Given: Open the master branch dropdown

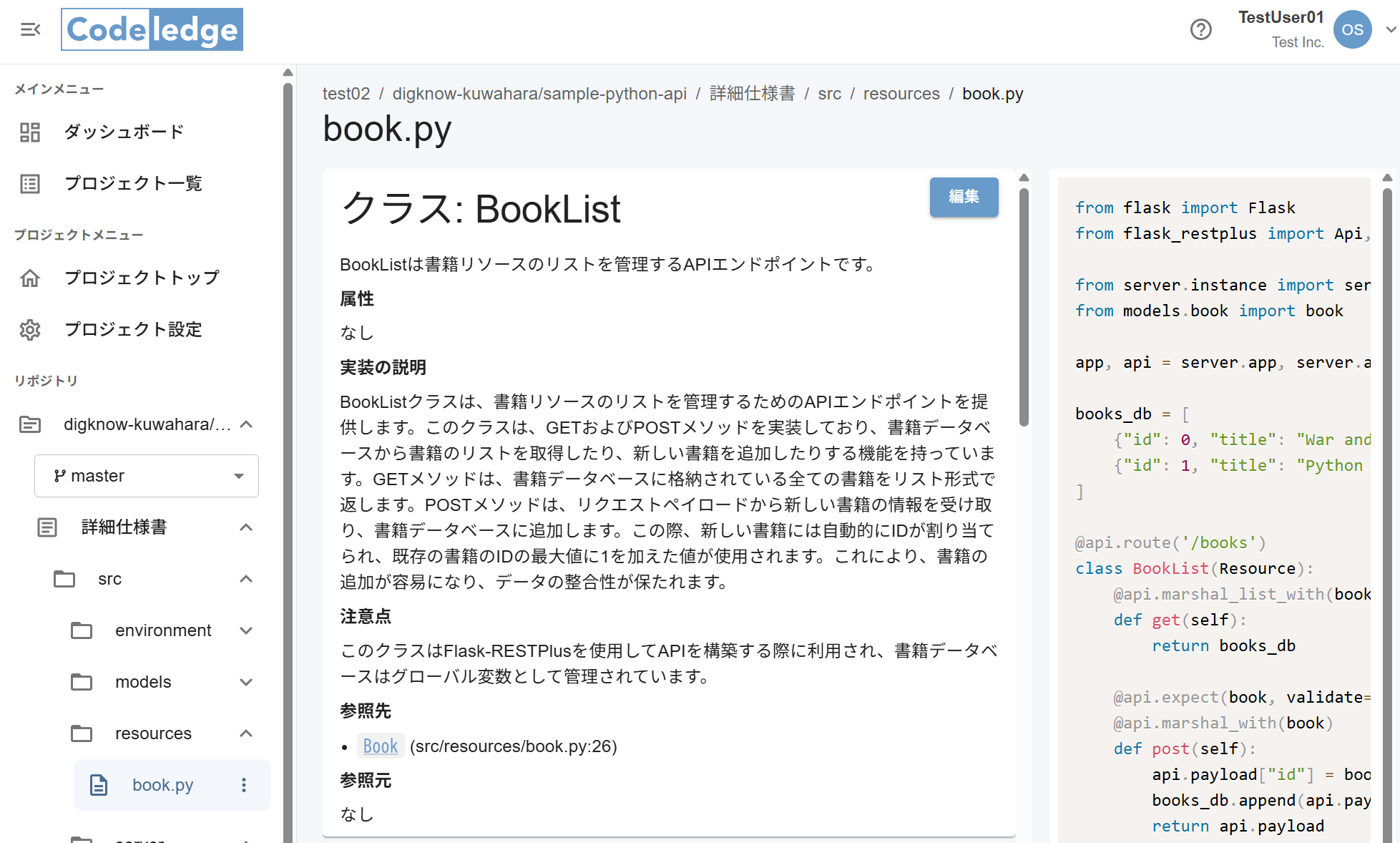Looking at the screenshot, I should pos(147,476).
